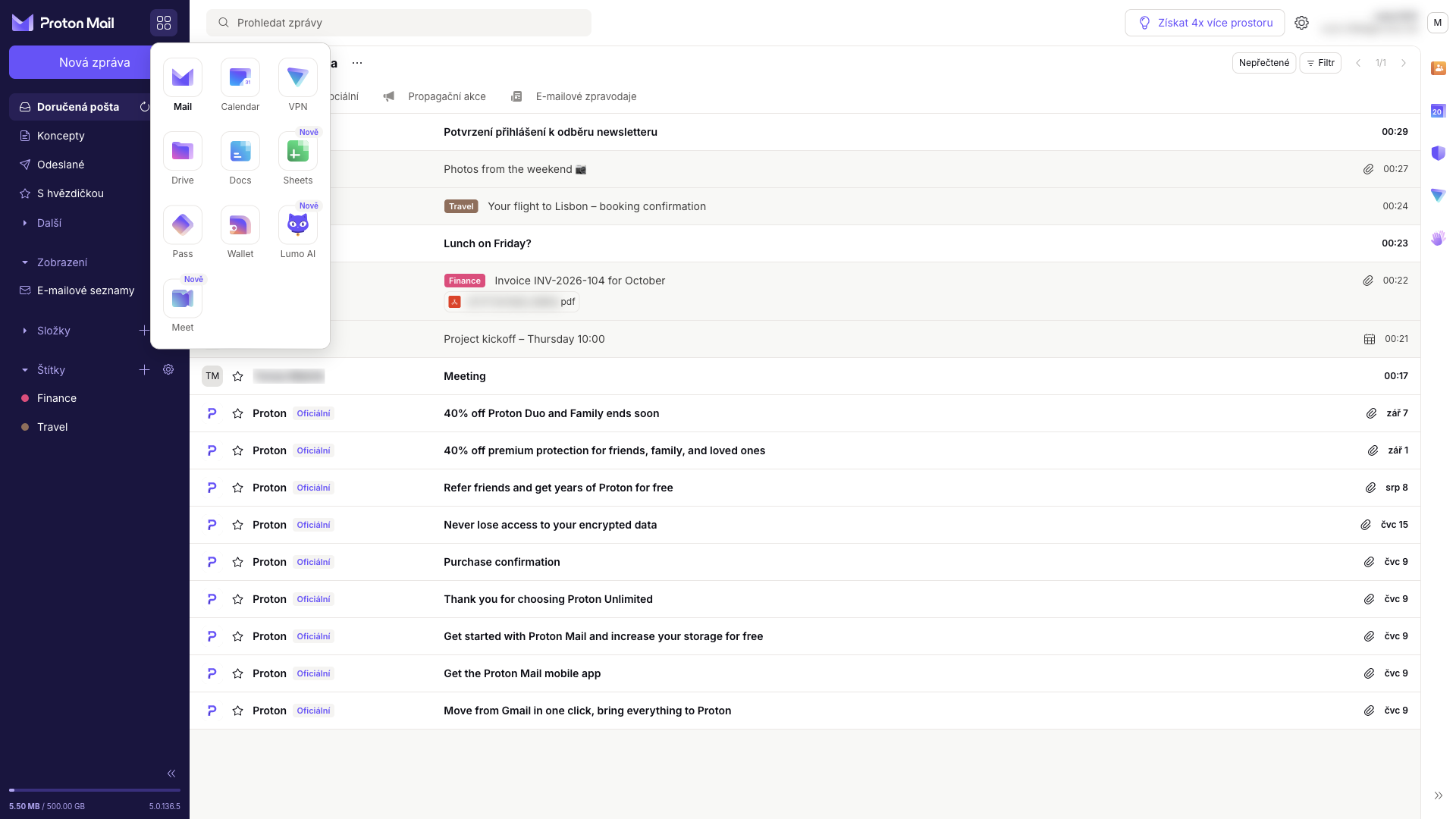This screenshot has height=819, width=1456.
Task: Open Lumo AI assistant app
Action: [x=298, y=233]
